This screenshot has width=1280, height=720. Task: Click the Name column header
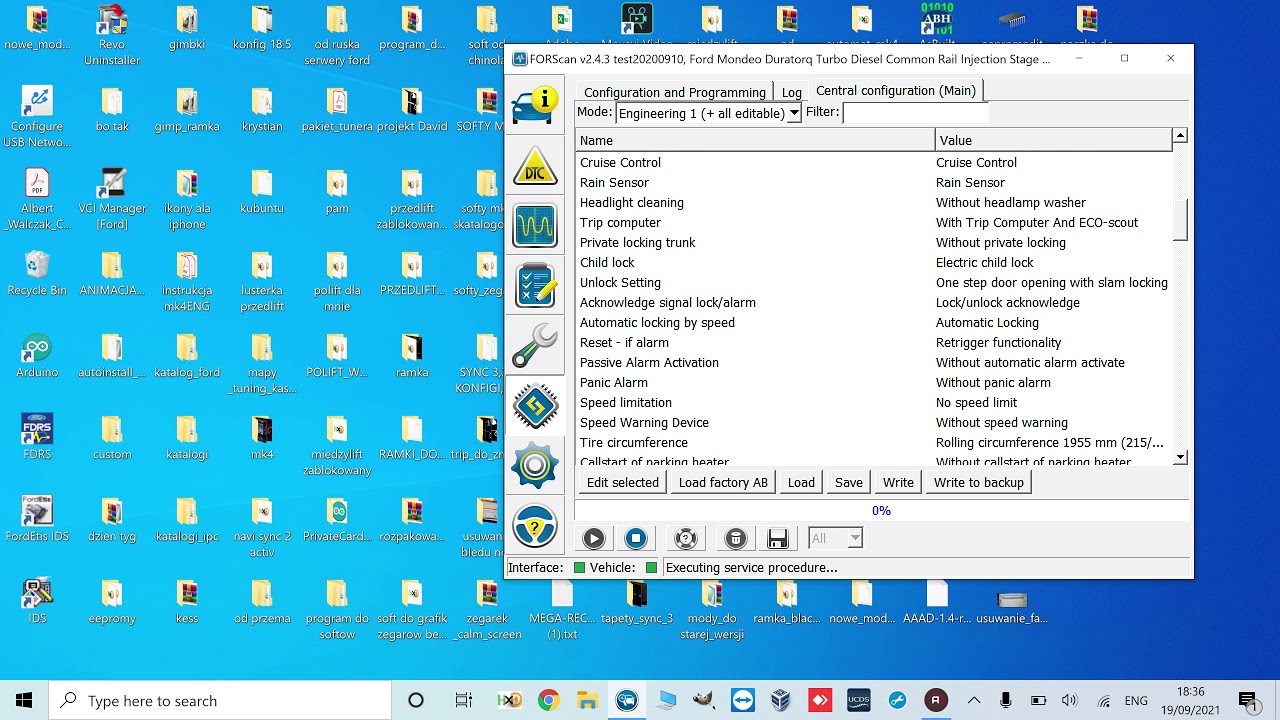756,140
